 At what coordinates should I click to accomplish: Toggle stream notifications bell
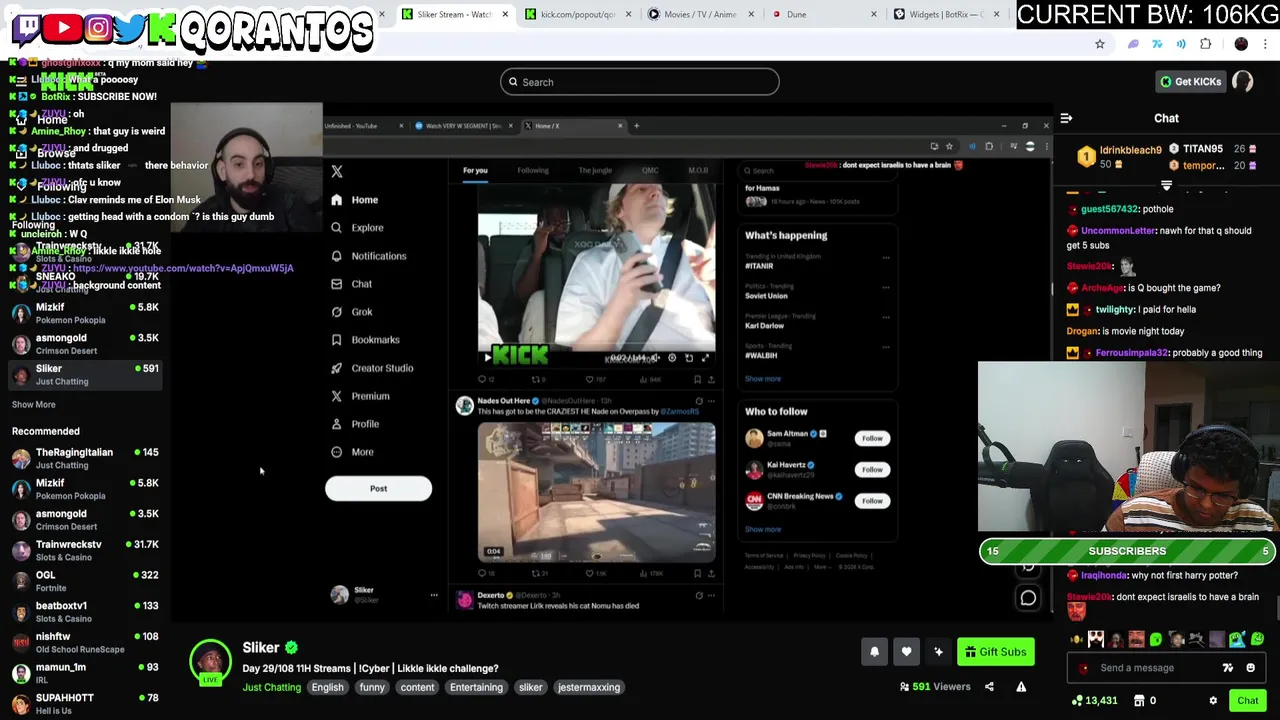click(874, 652)
